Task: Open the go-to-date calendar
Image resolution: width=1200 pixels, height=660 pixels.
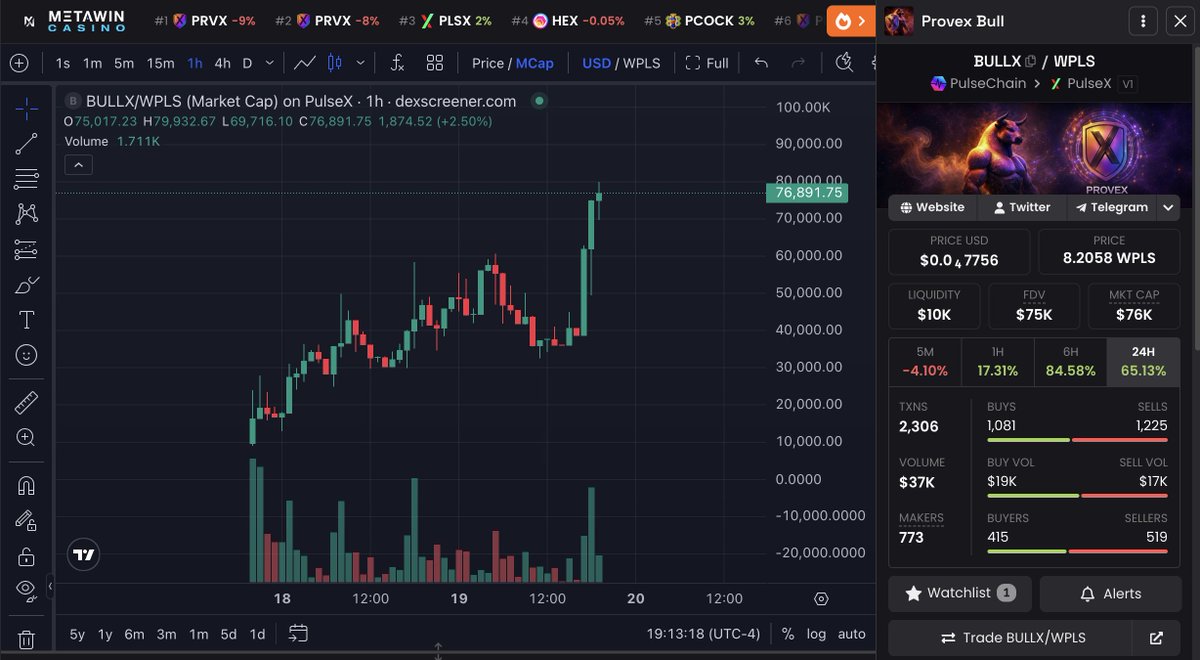Action: 298,634
